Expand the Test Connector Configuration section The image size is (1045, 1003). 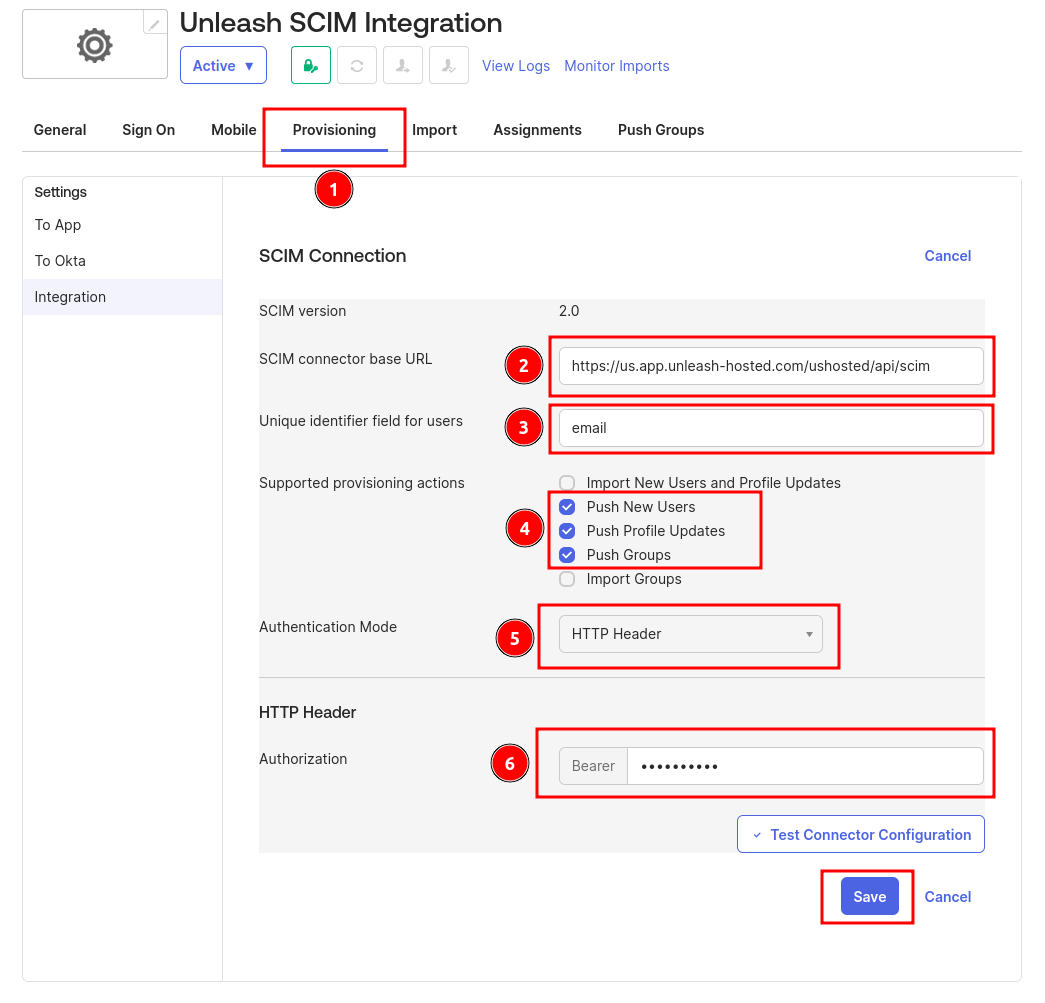click(x=860, y=834)
